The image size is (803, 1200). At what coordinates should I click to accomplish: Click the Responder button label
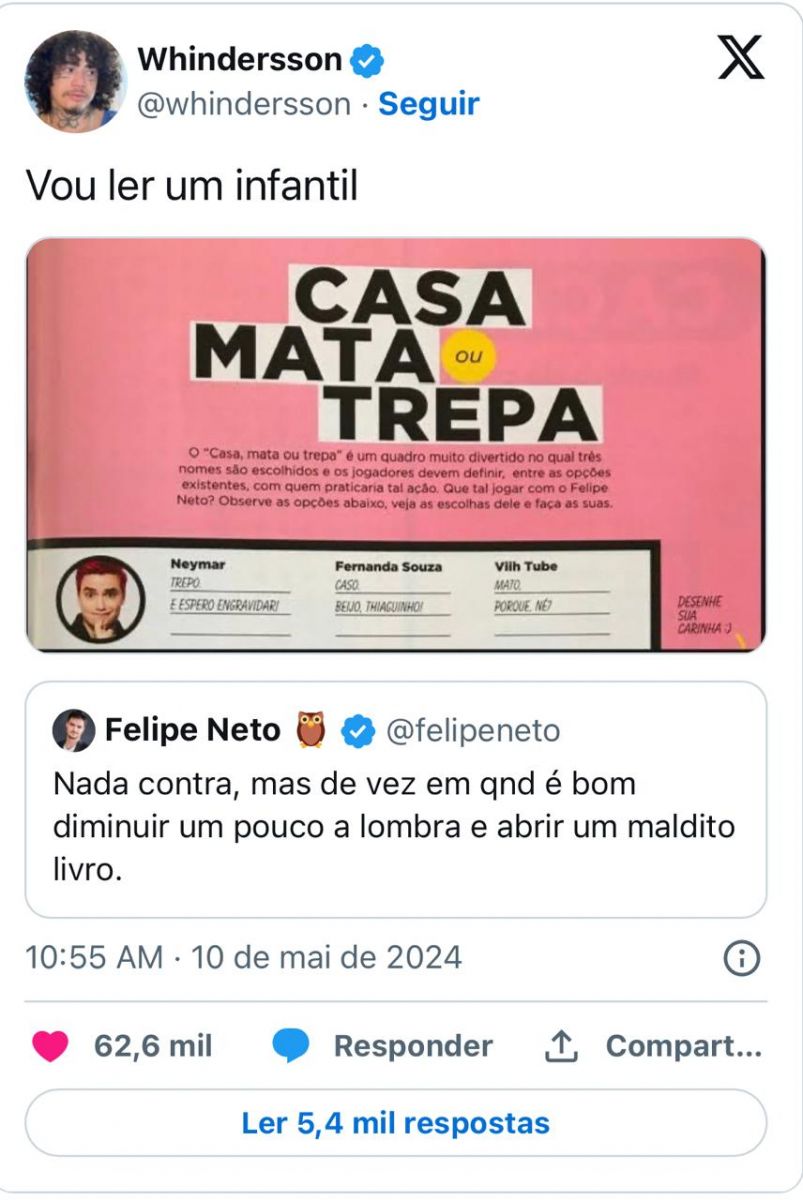coord(413,1046)
